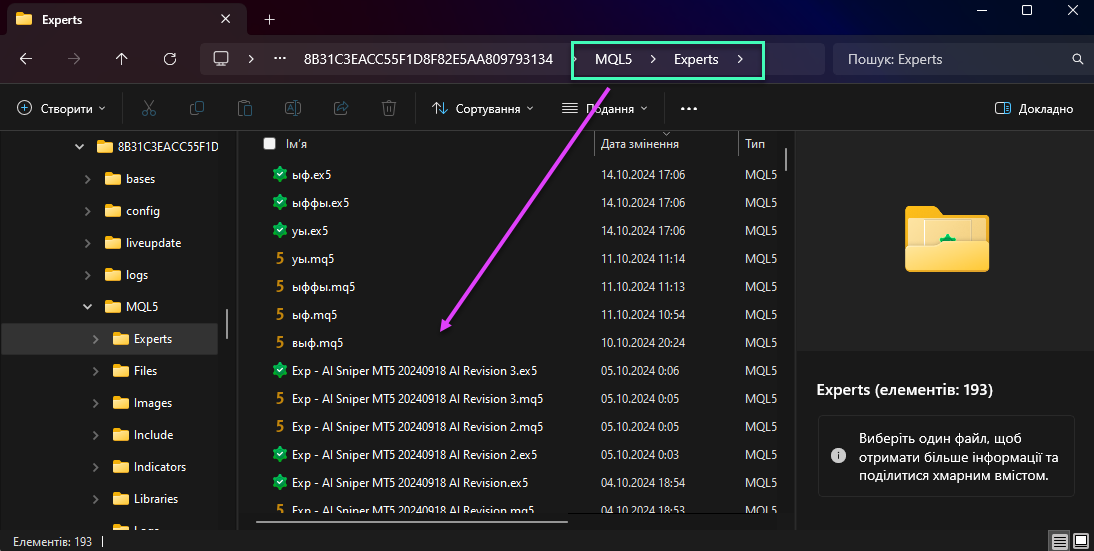Click the Paste clipboard icon
Screen dimensions: 1094x551
coord(245,108)
